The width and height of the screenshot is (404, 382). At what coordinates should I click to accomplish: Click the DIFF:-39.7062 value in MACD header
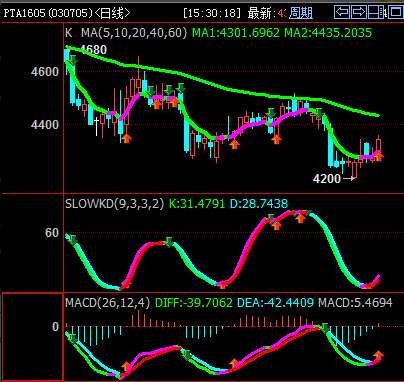tap(194, 303)
